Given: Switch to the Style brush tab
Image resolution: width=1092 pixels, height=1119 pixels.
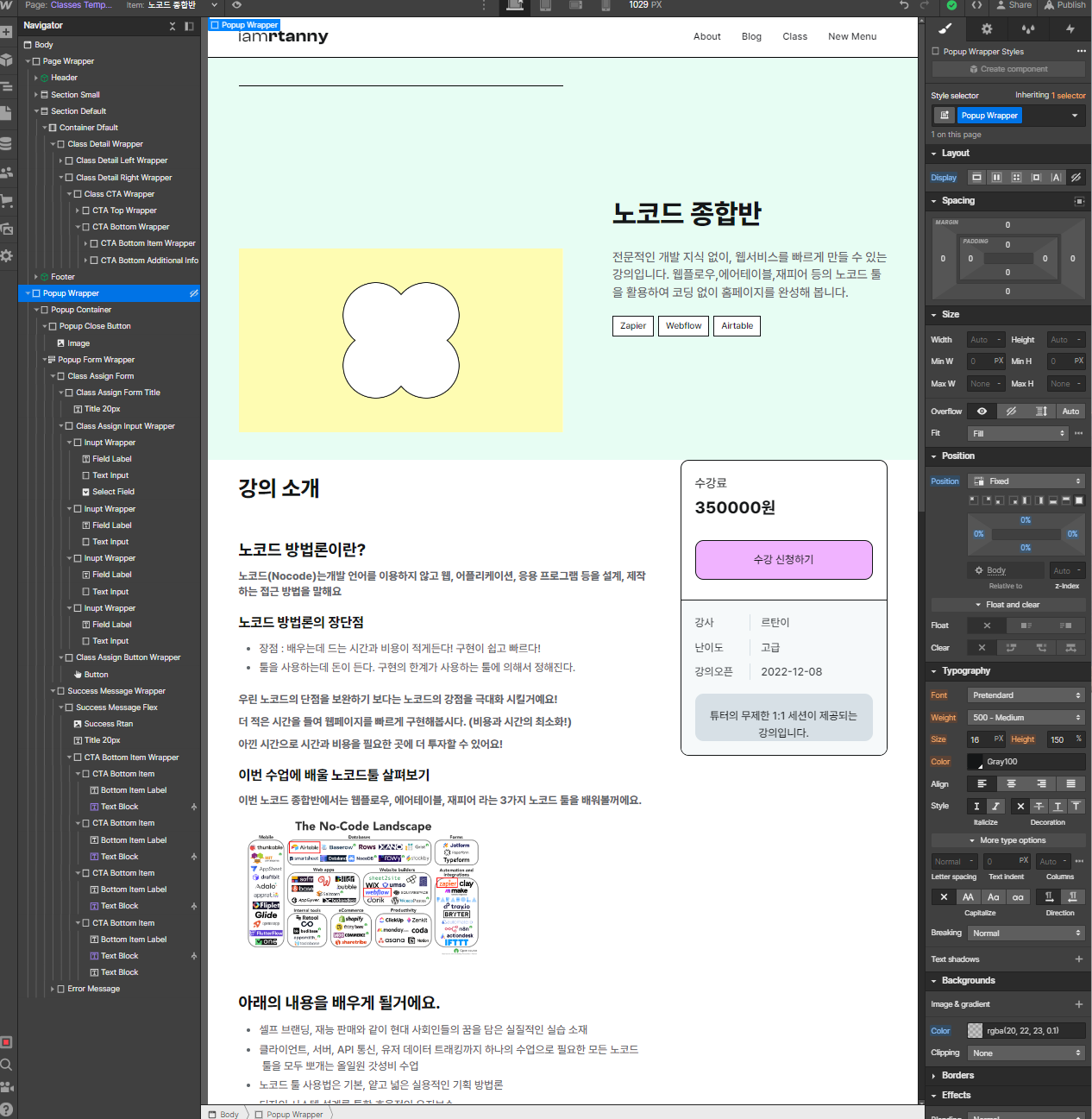Looking at the screenshot, I should (x=945, y=28).
